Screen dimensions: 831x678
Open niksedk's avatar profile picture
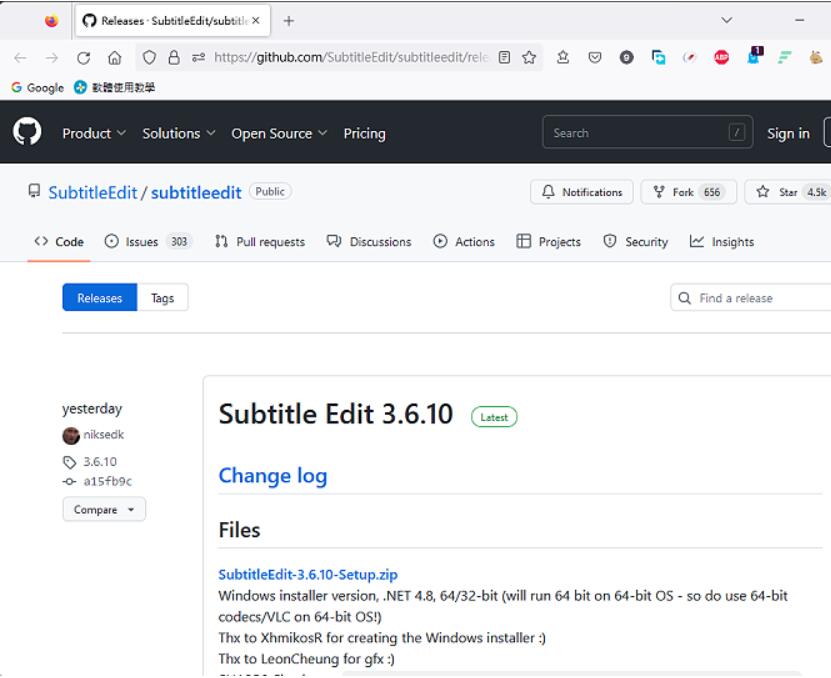71,435
